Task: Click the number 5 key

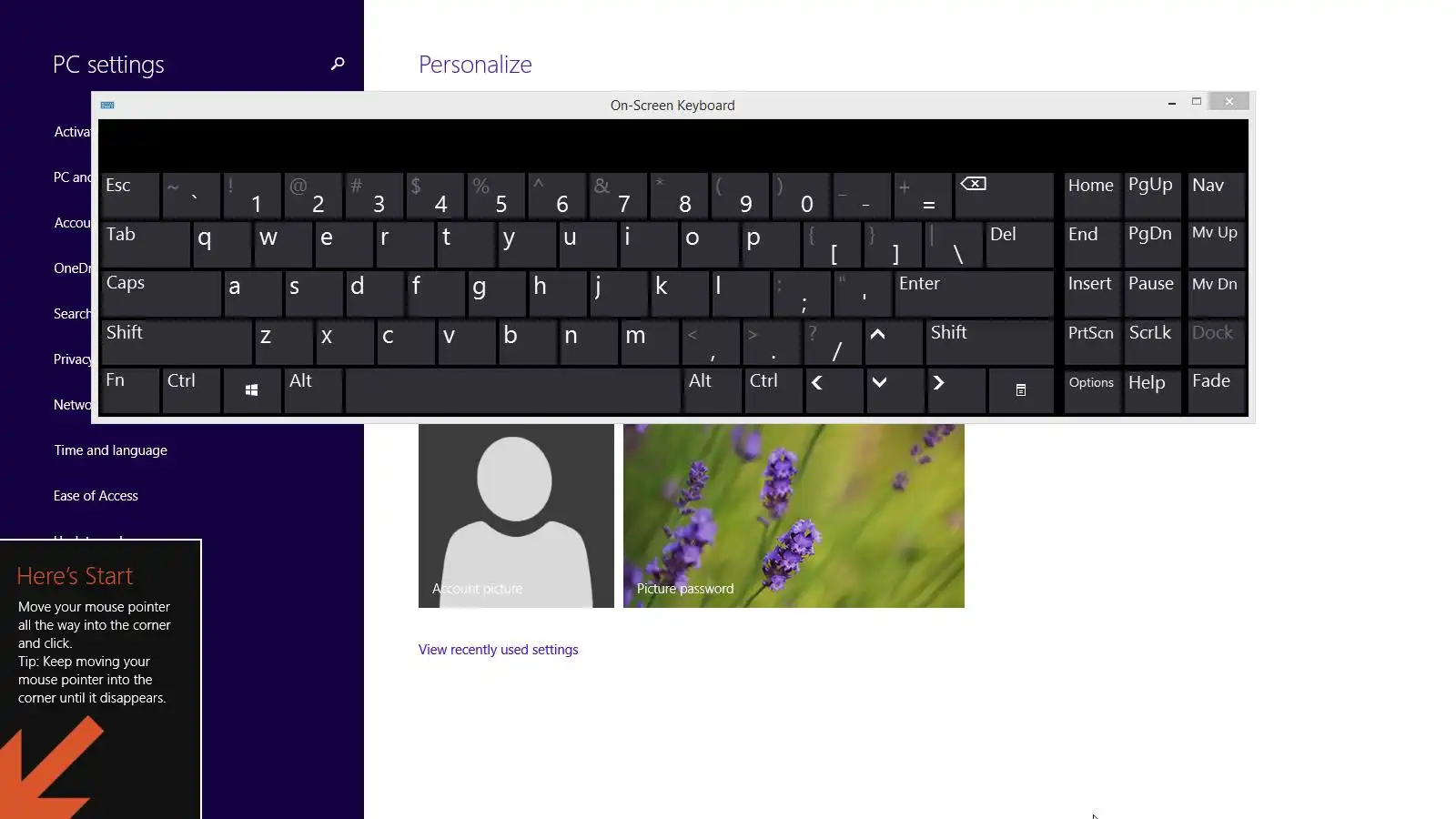Action: tap(496, 196)
